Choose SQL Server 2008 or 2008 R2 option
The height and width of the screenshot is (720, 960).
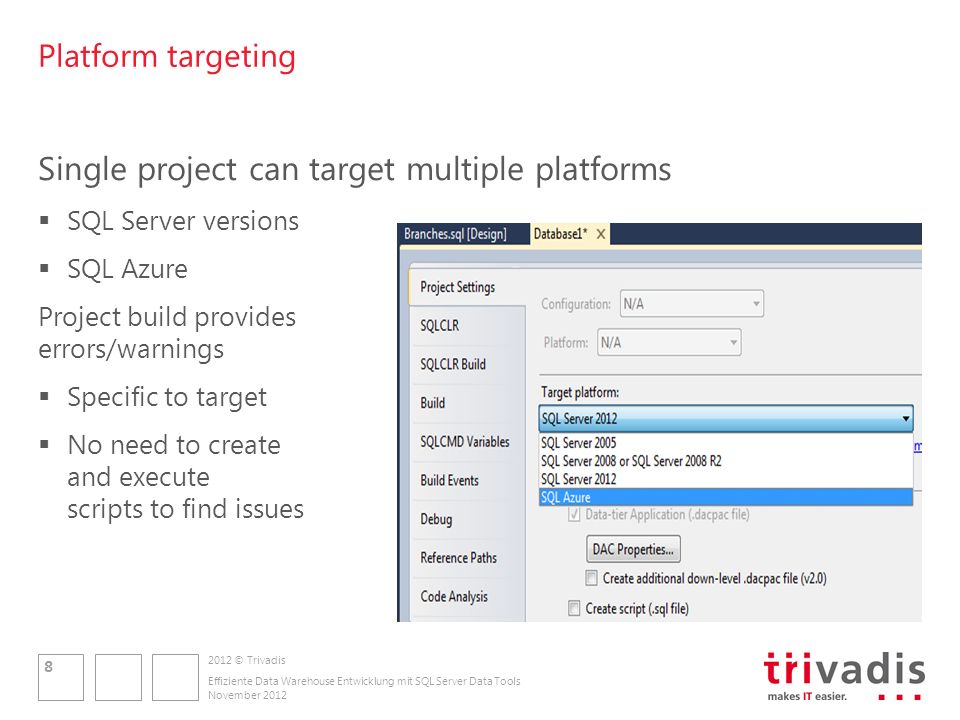click(x=726, y=461)
